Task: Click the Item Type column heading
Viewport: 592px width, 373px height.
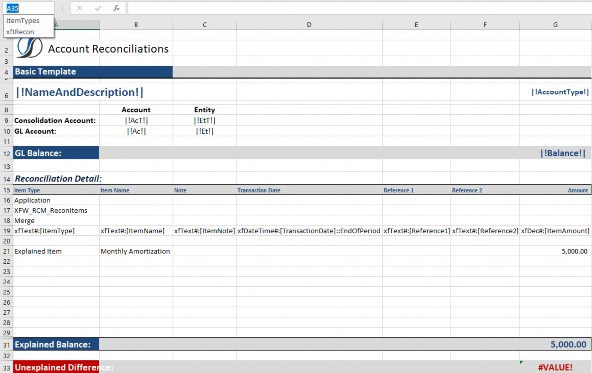Action: click(27, 190)
